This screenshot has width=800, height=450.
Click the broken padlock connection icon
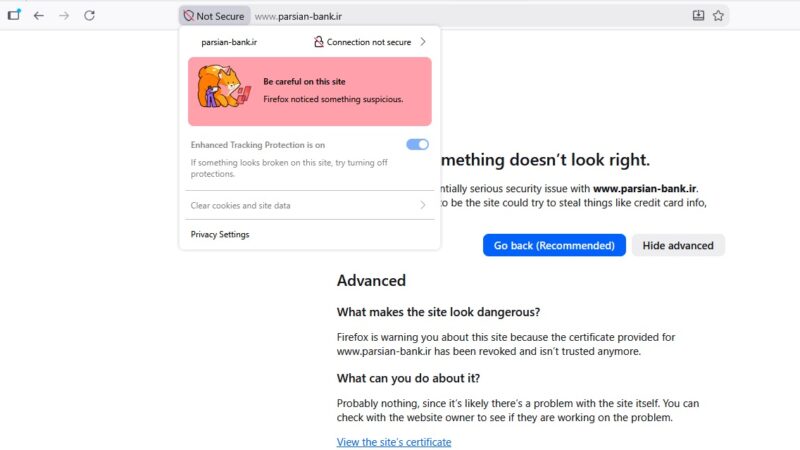[318, 42]
